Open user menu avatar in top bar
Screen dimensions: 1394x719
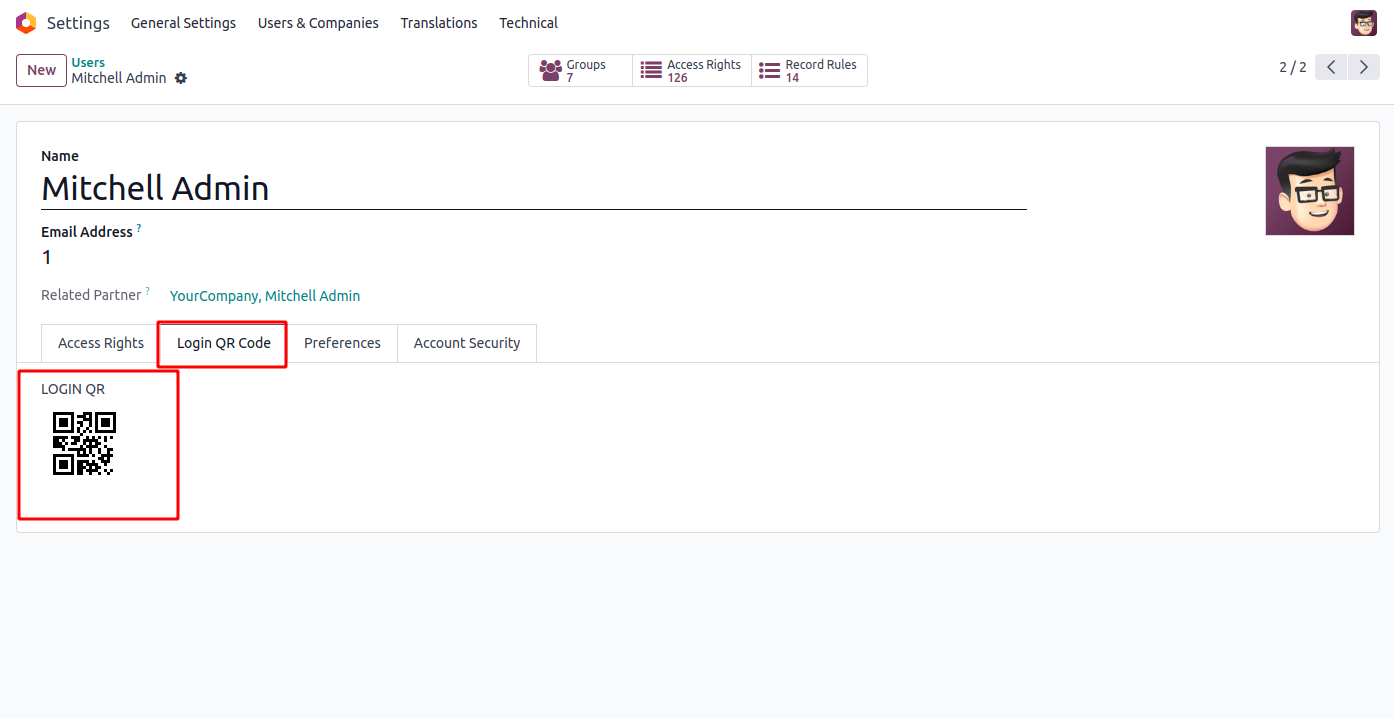point(1364,23)
